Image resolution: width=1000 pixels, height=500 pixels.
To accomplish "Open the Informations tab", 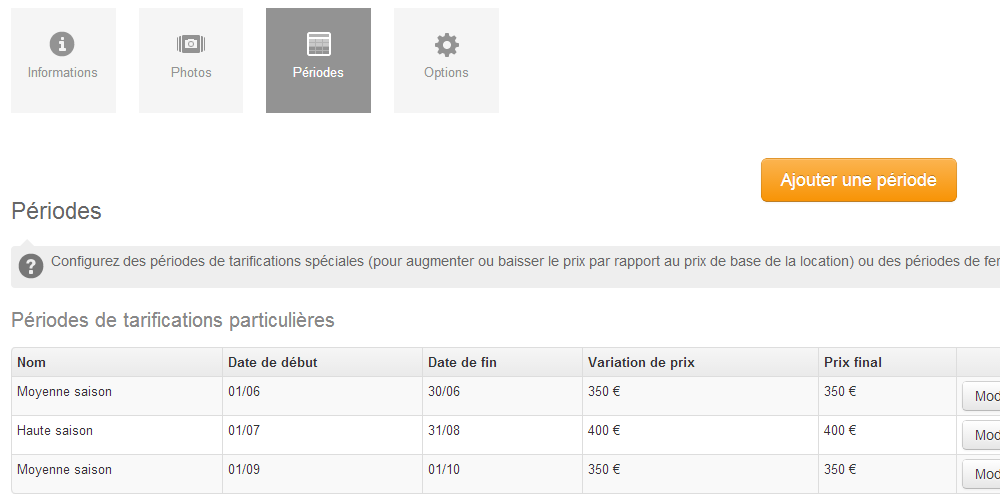I will [63, 61].
